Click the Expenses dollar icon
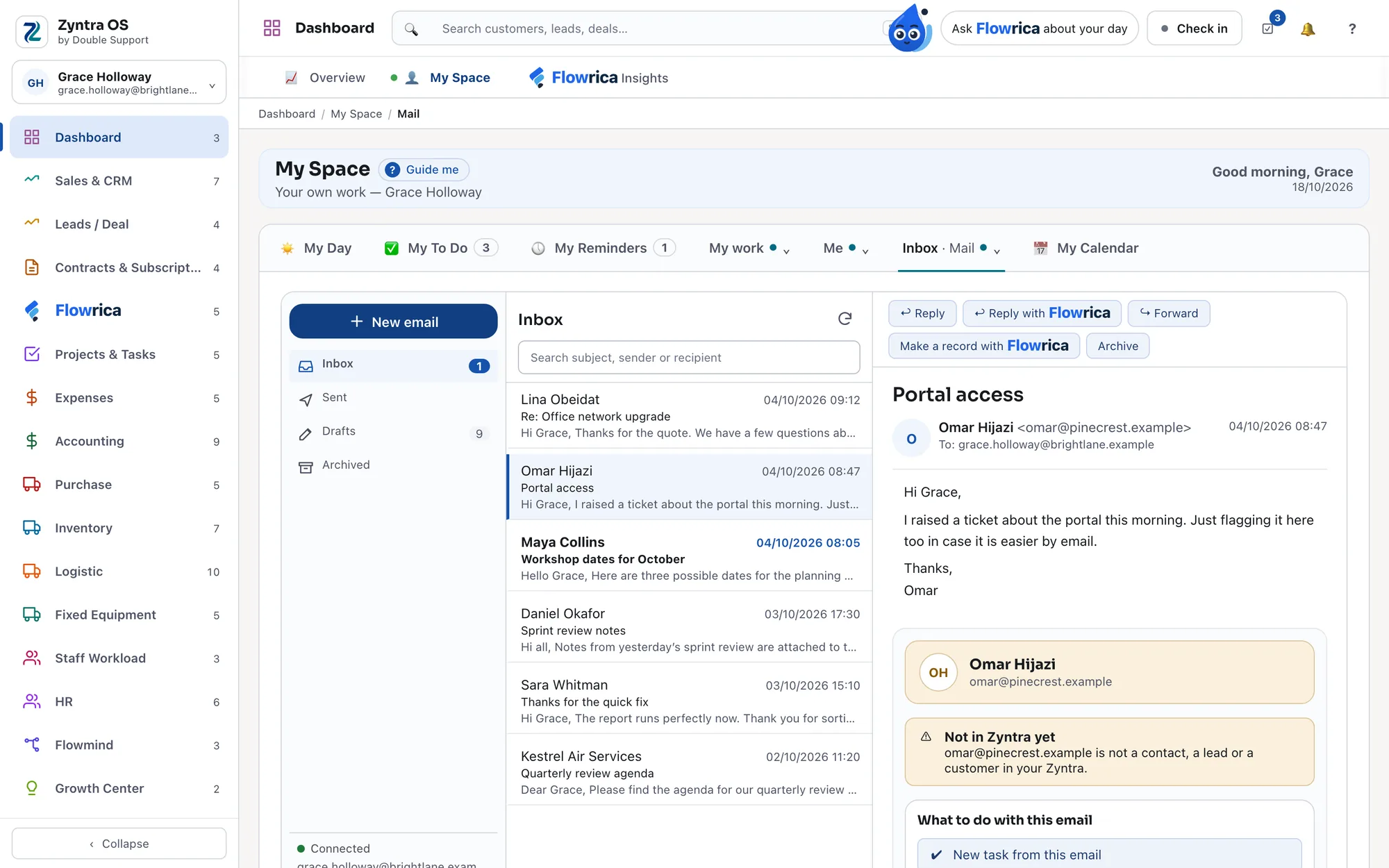The image size is (1389, 868). coord(32,397)
